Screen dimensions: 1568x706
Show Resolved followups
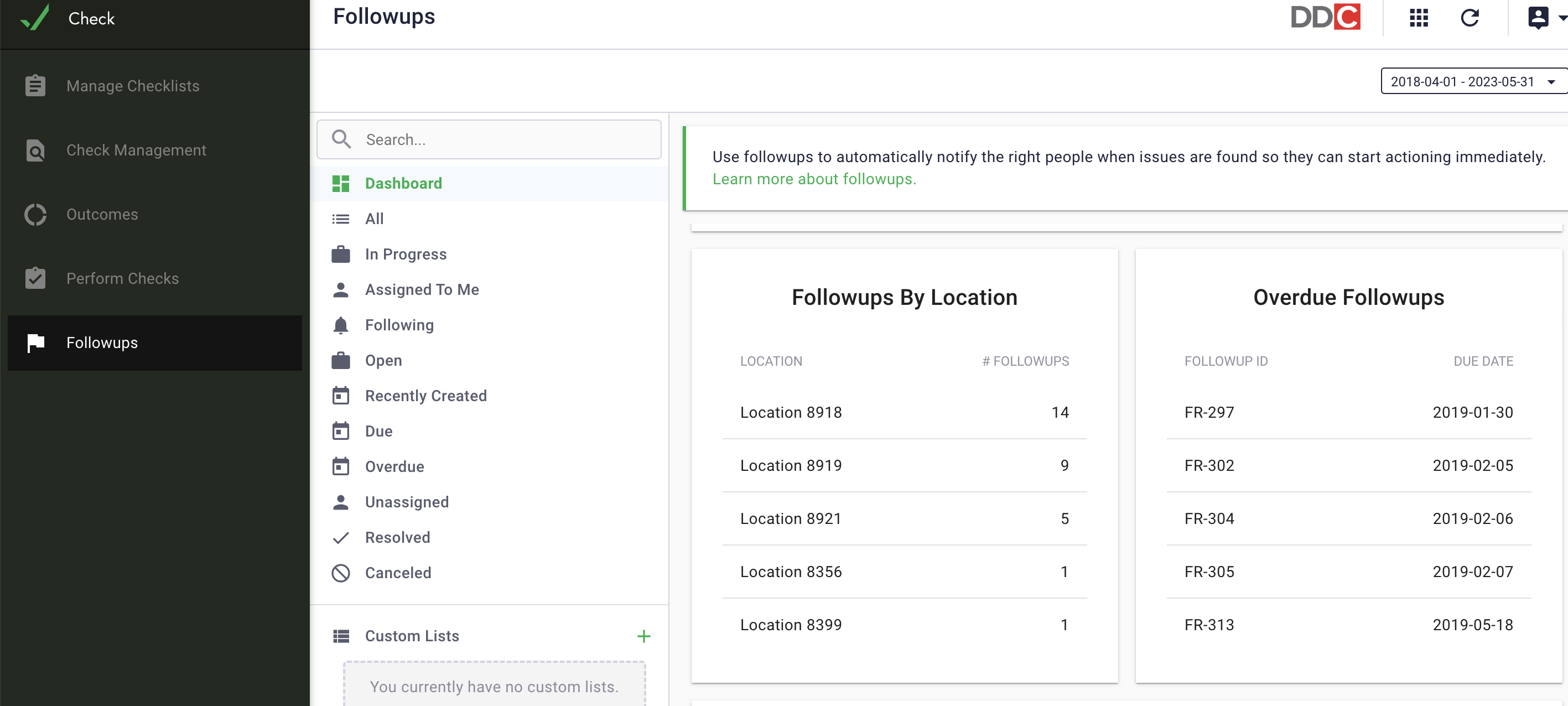pos(490,537)
